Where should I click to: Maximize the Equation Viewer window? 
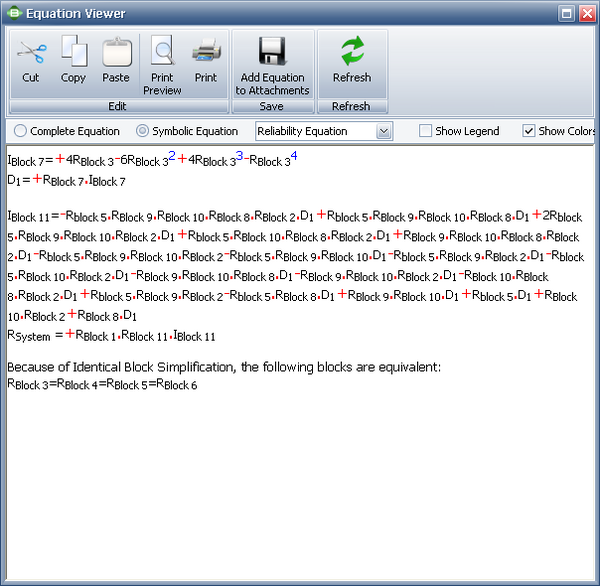tap(566, 14)
